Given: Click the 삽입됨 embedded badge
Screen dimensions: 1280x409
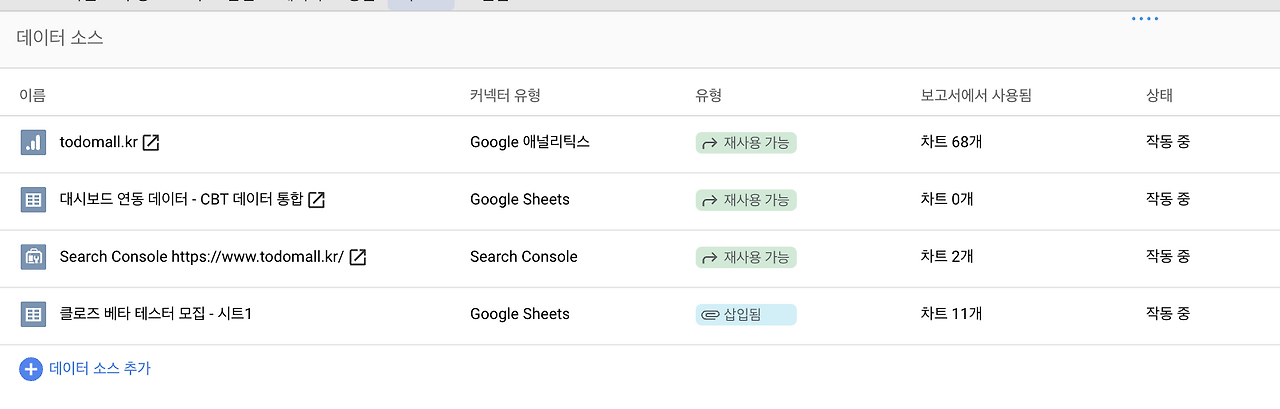Looking at the screenshot, I should click(746, 314).
